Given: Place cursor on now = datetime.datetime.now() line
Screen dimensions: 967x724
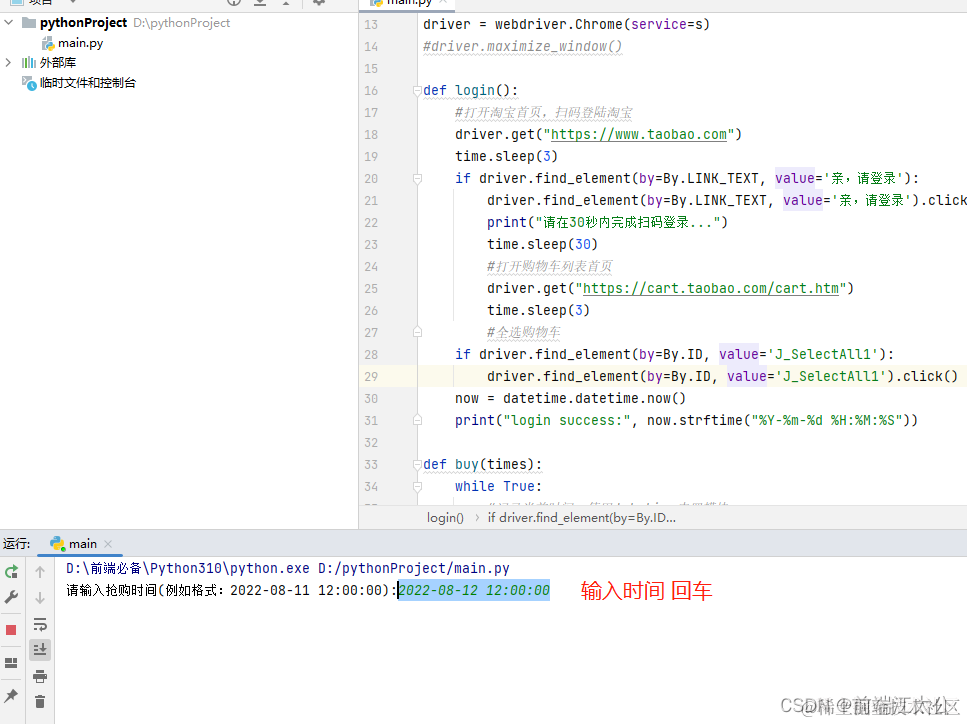Looking at the screenshot, I should tap(570, 398).
